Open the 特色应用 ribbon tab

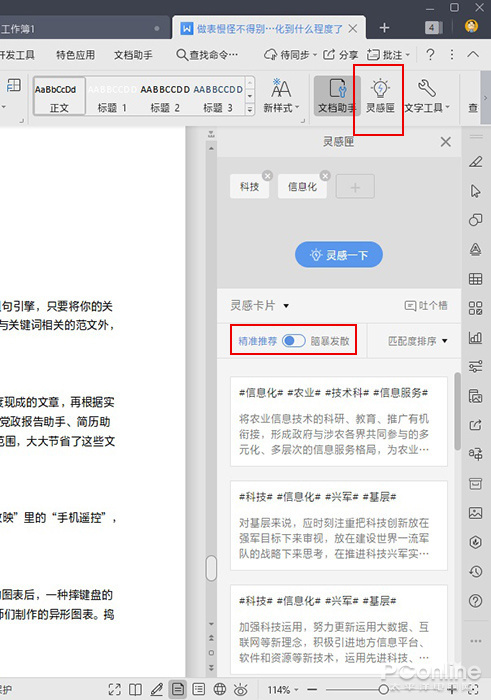(x=75, y=55)
